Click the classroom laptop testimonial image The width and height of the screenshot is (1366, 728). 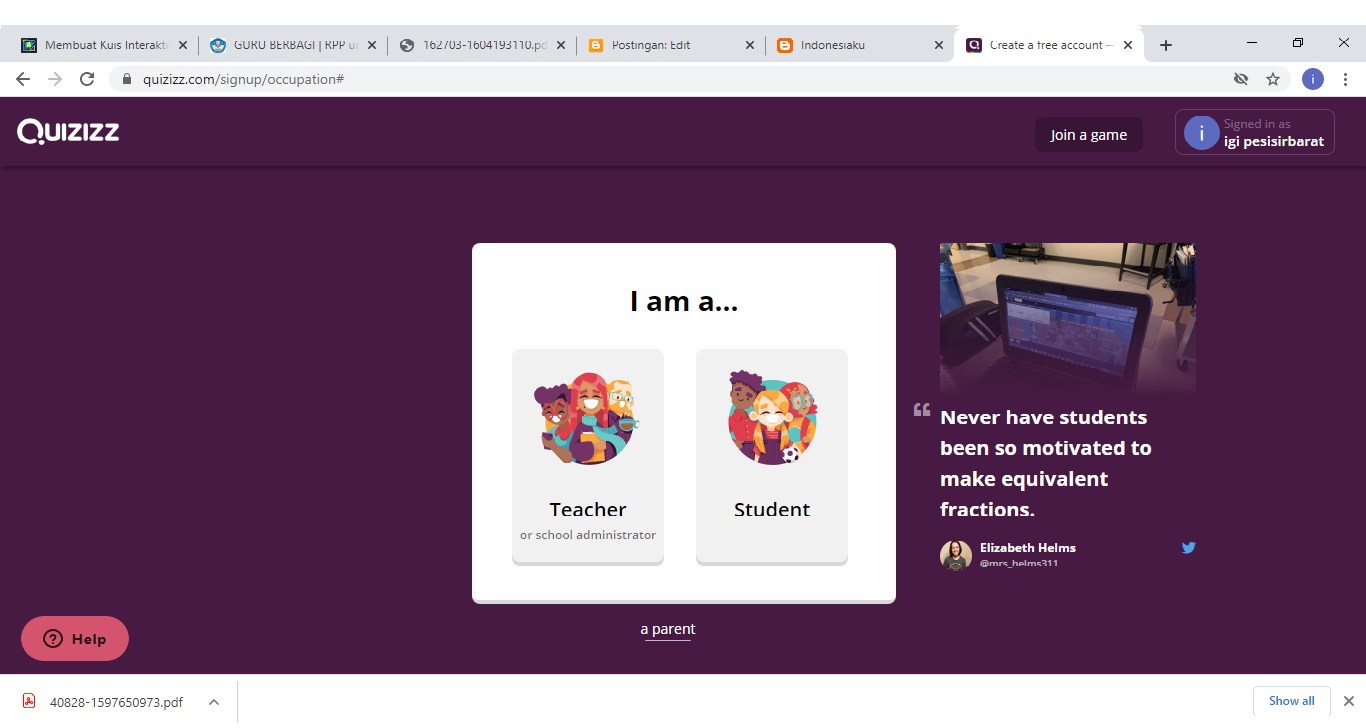tap(1066, 316)
